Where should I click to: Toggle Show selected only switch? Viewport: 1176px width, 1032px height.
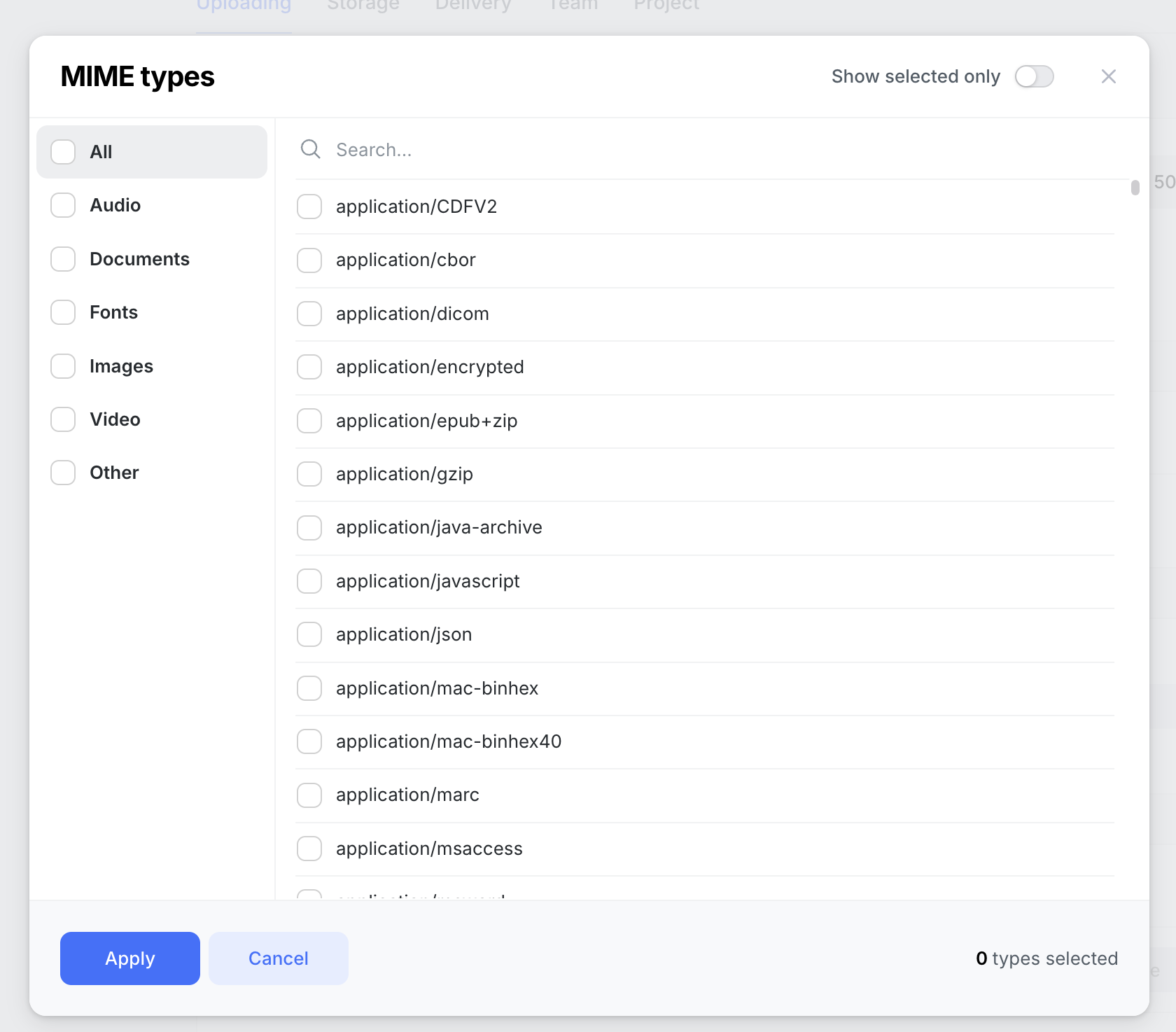(x=1034, y=76)
